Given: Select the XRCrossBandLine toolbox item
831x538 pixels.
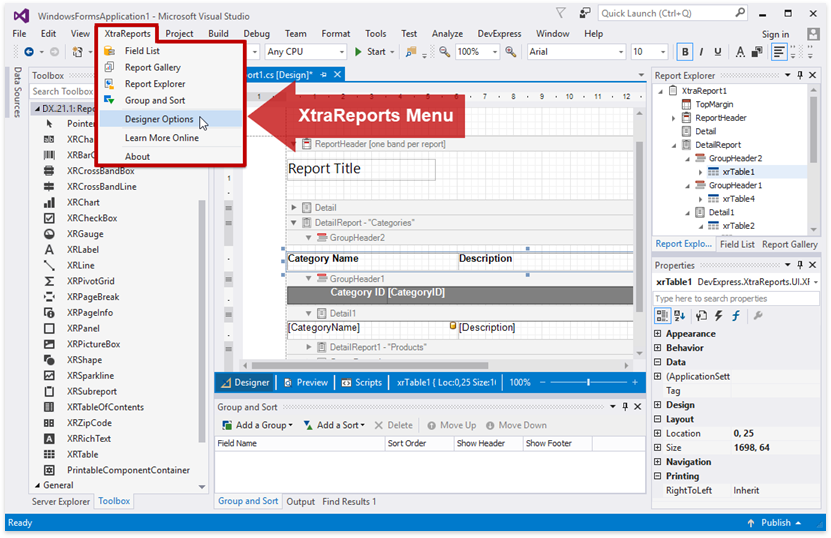Looking at the screenshot, I should tap(102, 187).
